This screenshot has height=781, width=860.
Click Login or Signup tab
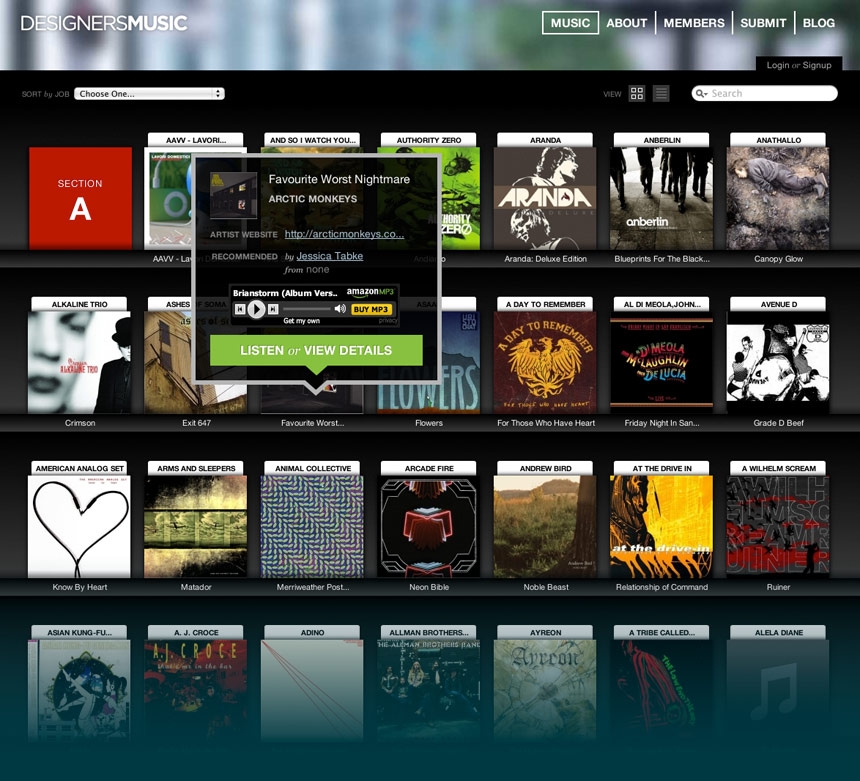[799, 65]
